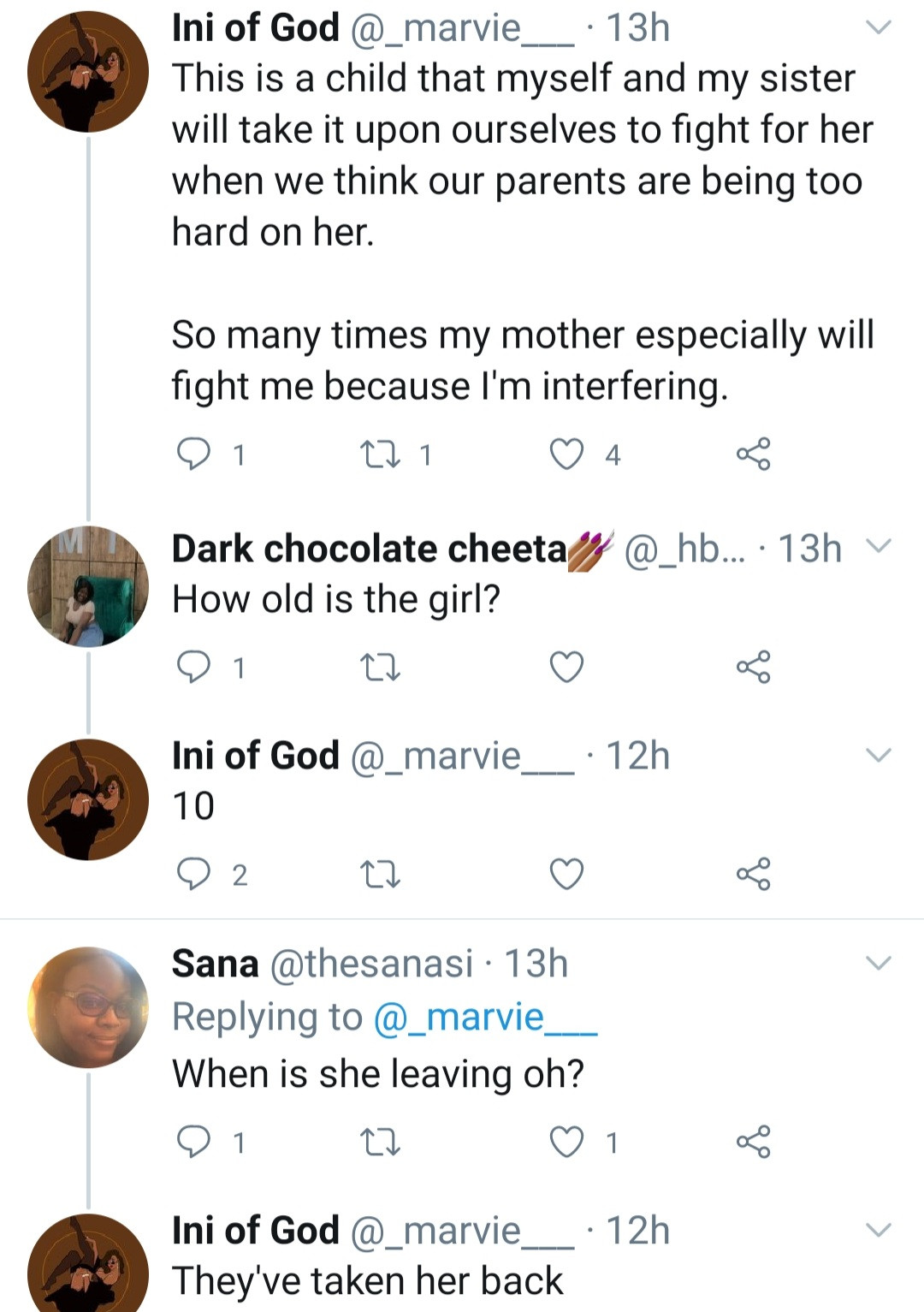Like the tweet with 4 likes
924x1312 pixels.
click(566, 454)
